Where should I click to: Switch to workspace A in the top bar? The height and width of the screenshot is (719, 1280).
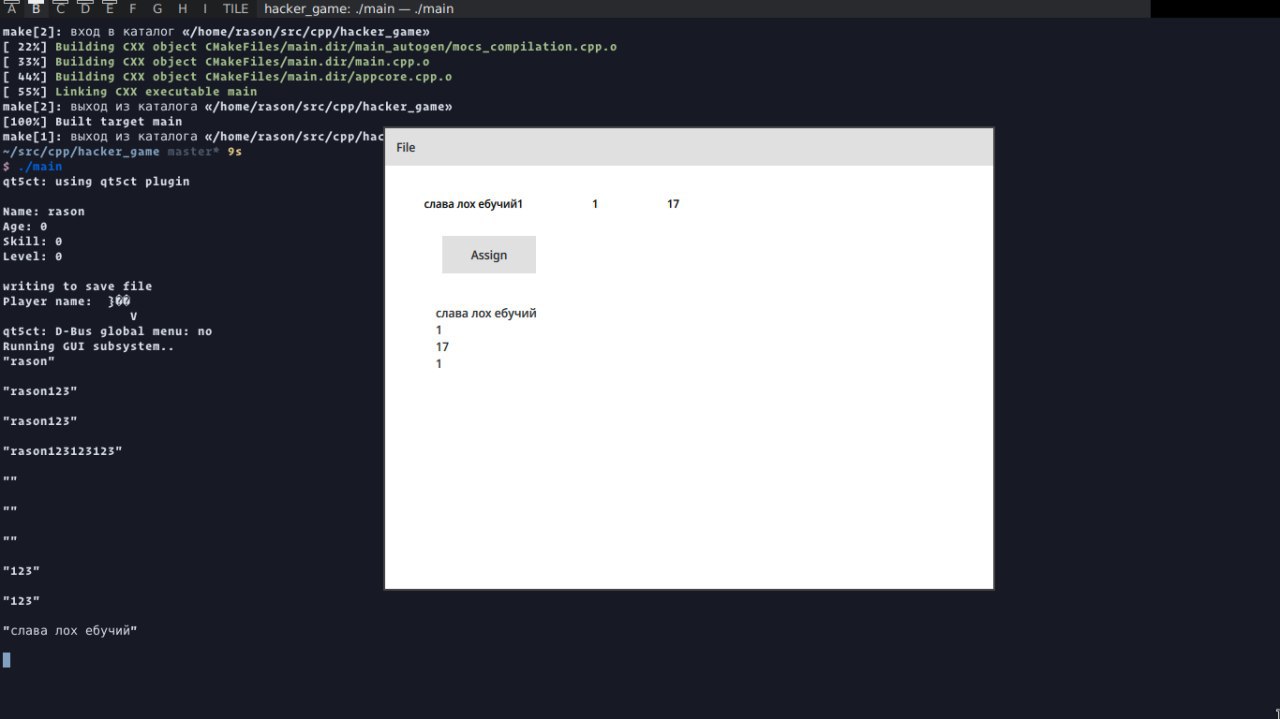pos(12,9)
